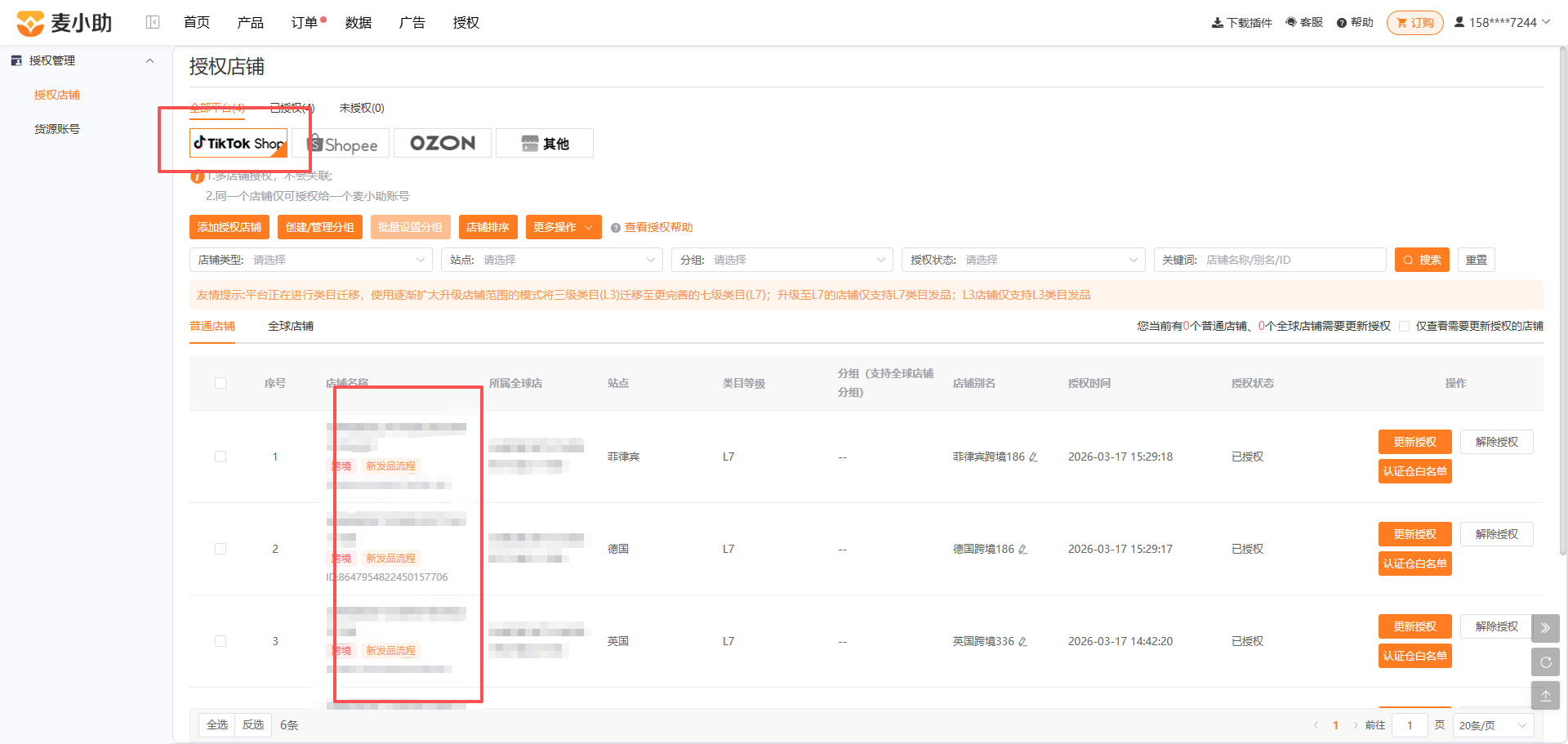The width and height of the screenshot is (1568, 744).
Task: Open the 店铺类型 dropdown
Action: (x=311, y=260)
